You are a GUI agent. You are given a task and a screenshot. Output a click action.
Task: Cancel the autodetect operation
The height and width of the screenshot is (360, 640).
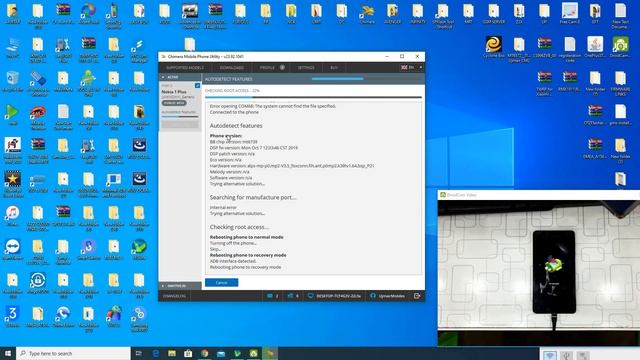(221, 282)
